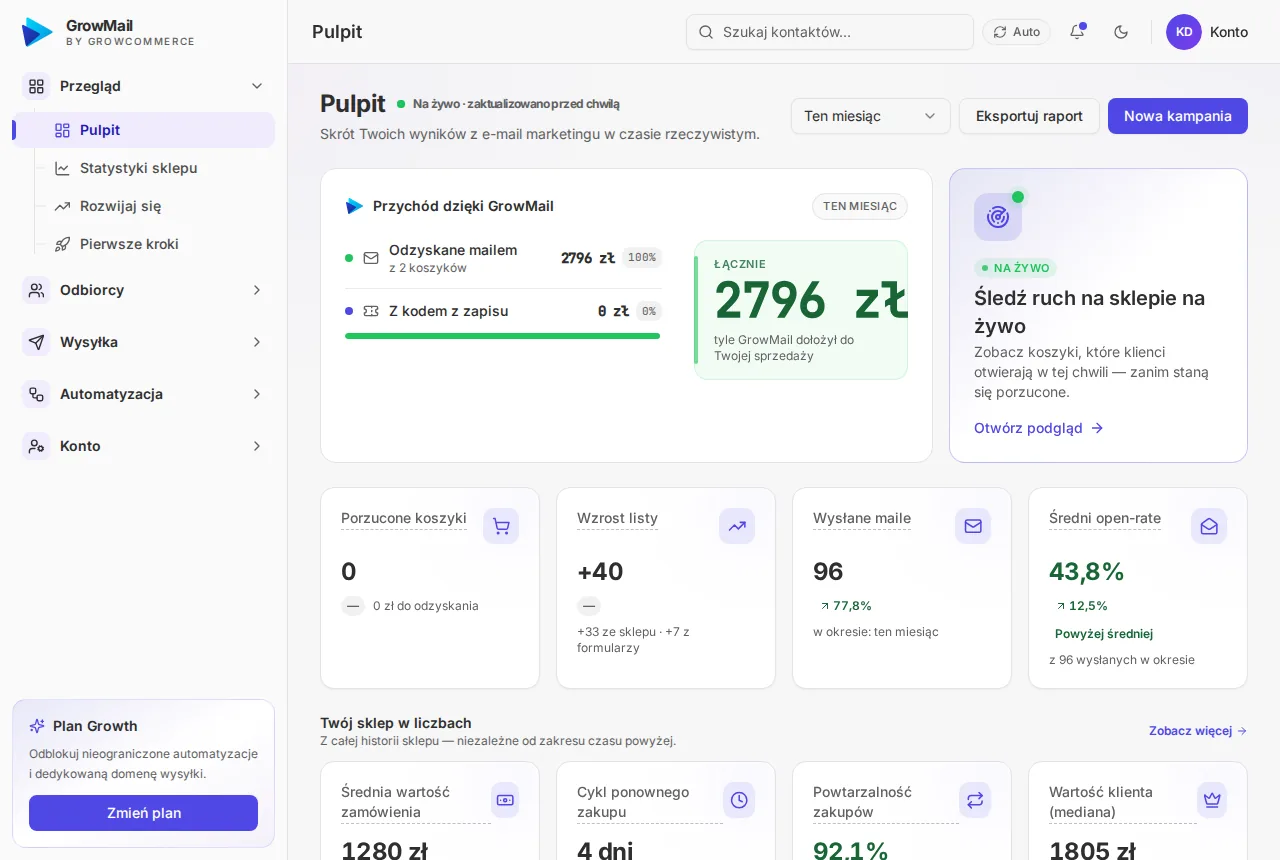The image size is (1280, 860).
Task: Click the clock icon in Cykl ponownego zakupu
Action: pos(739,800)
